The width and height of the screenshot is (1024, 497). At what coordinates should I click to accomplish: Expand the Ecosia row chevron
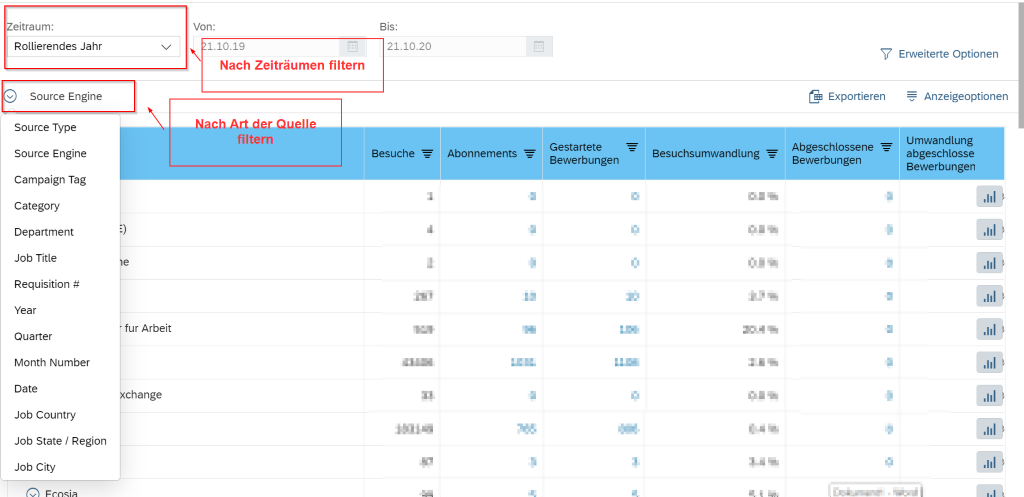(x=33, y=492)
